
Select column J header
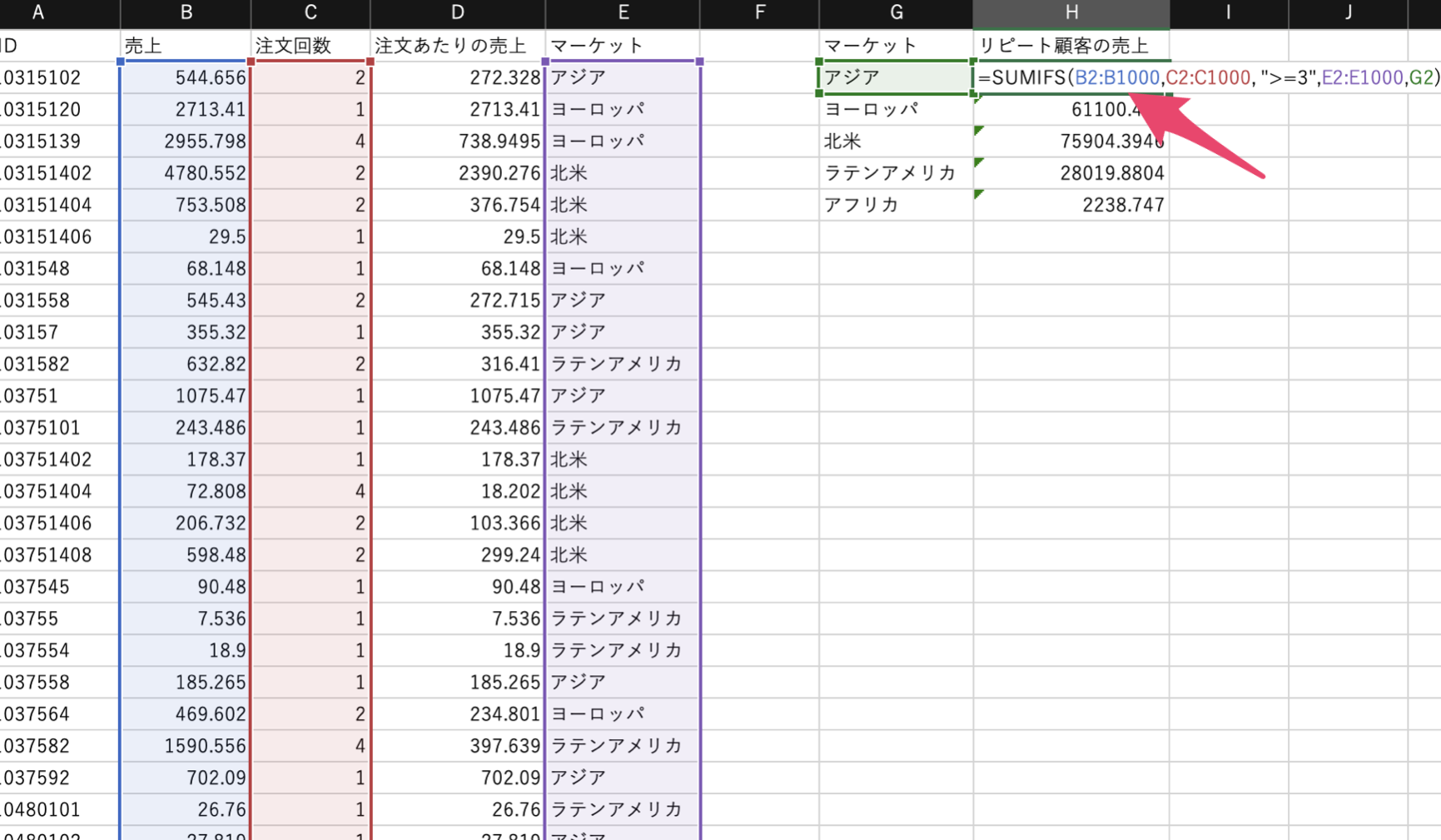point(1349,12)
